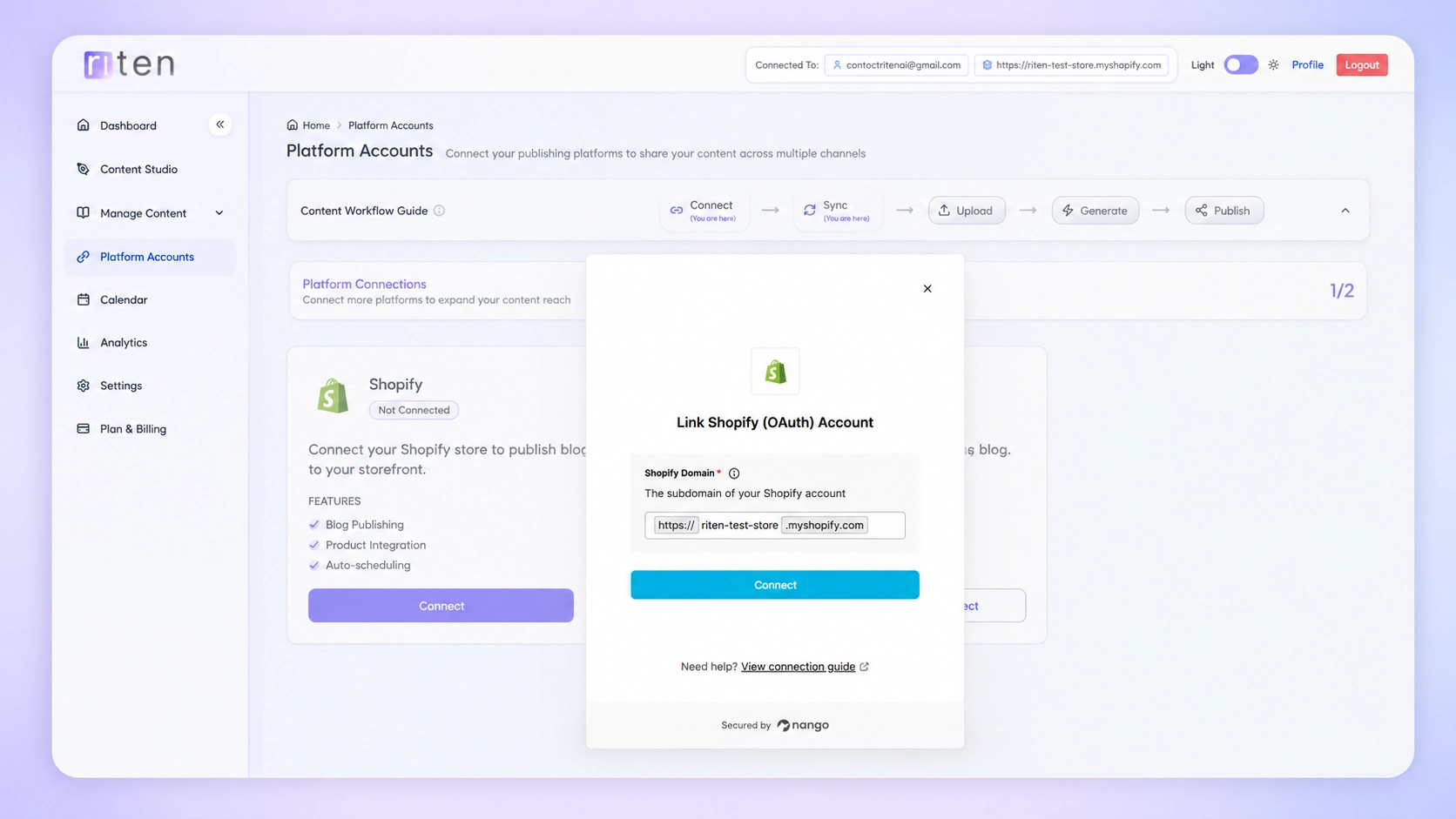Open the View connection guide link

coord(798,667)
